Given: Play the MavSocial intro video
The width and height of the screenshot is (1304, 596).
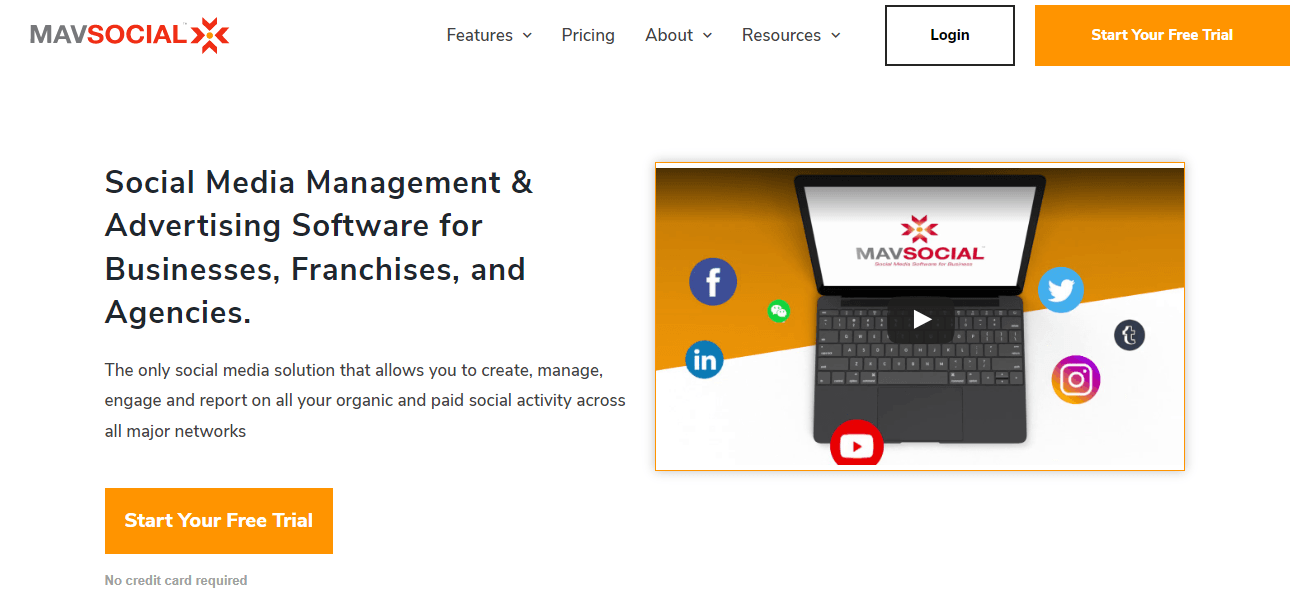Looking at the screenshot, I should (921, 319).
